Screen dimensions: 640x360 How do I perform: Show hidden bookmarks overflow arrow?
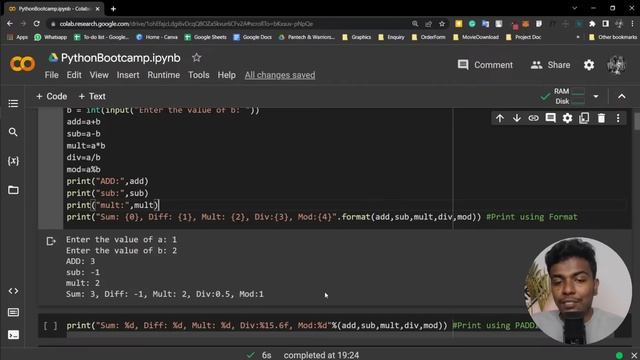[578, 37]
